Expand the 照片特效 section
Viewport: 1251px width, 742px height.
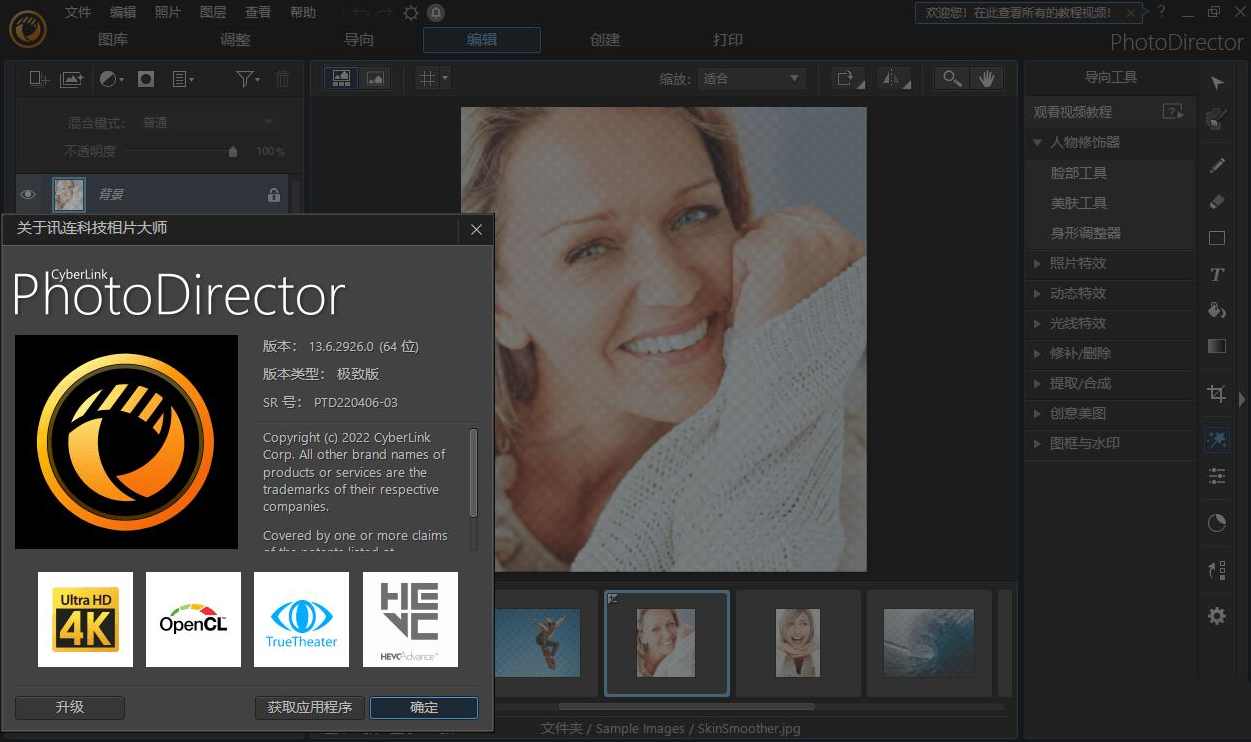[x=1077, y=263]
